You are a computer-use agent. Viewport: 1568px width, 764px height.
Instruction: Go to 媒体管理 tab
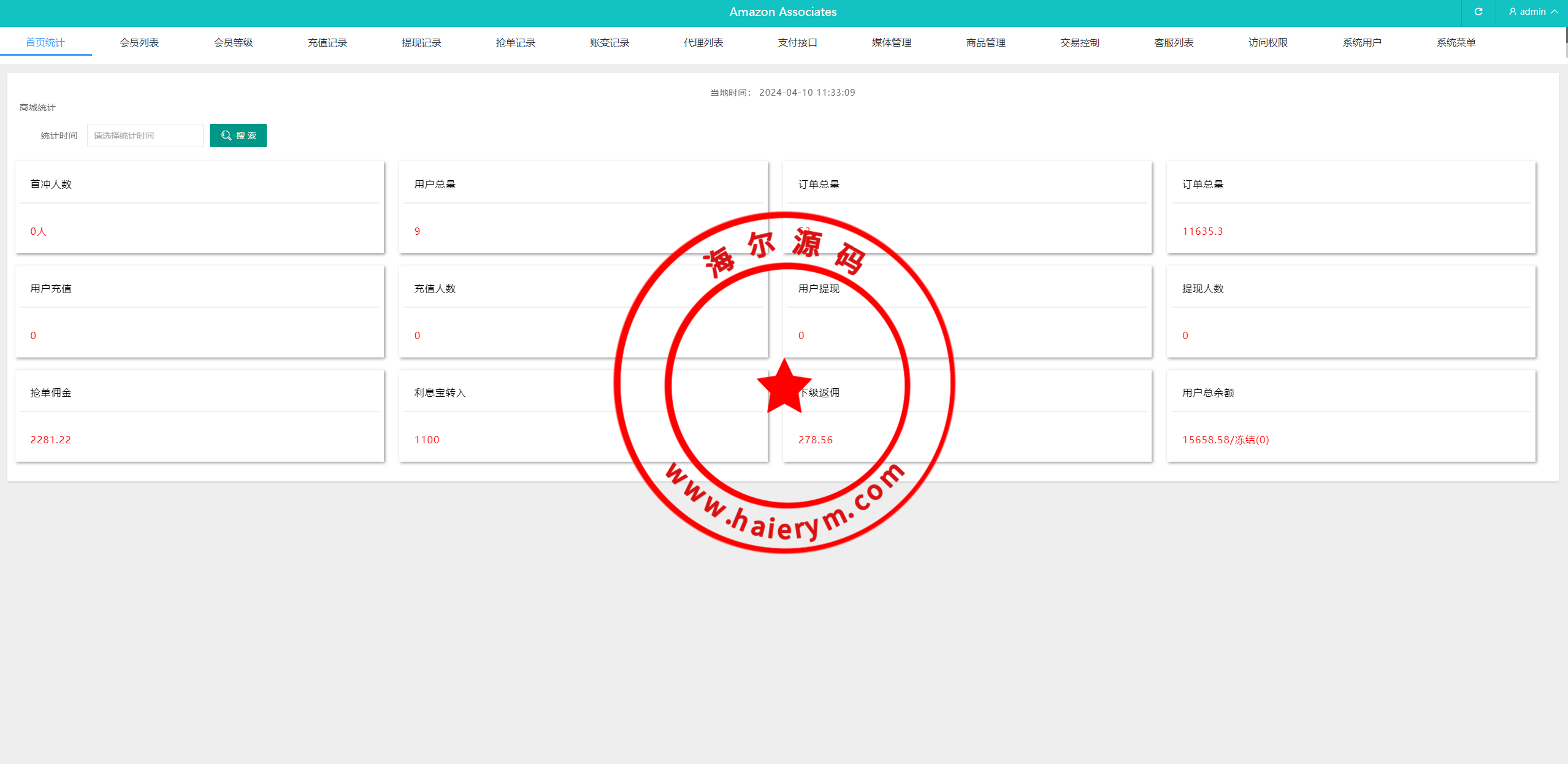892,42
